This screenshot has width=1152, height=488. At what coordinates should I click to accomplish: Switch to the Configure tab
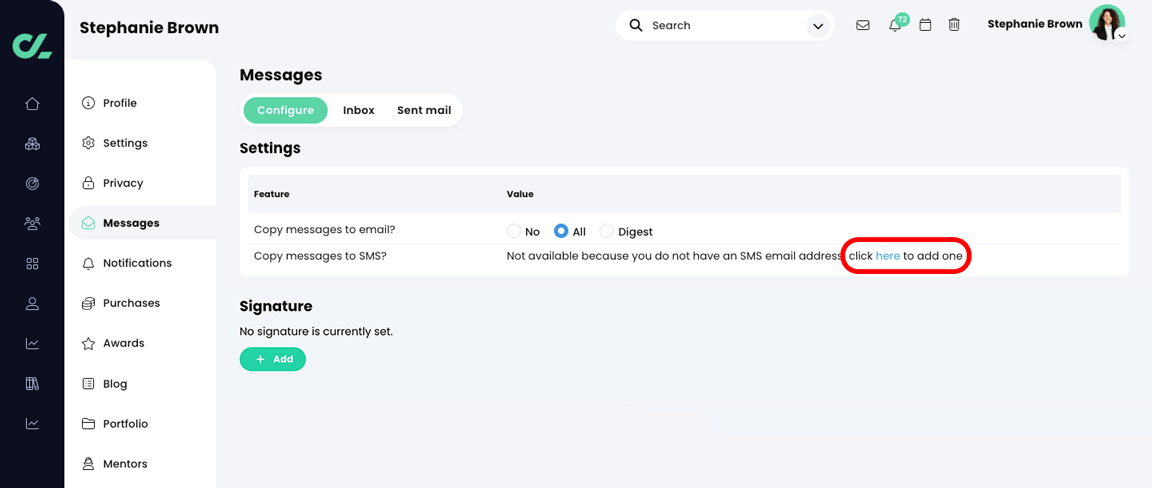click(x=286, y=110)
